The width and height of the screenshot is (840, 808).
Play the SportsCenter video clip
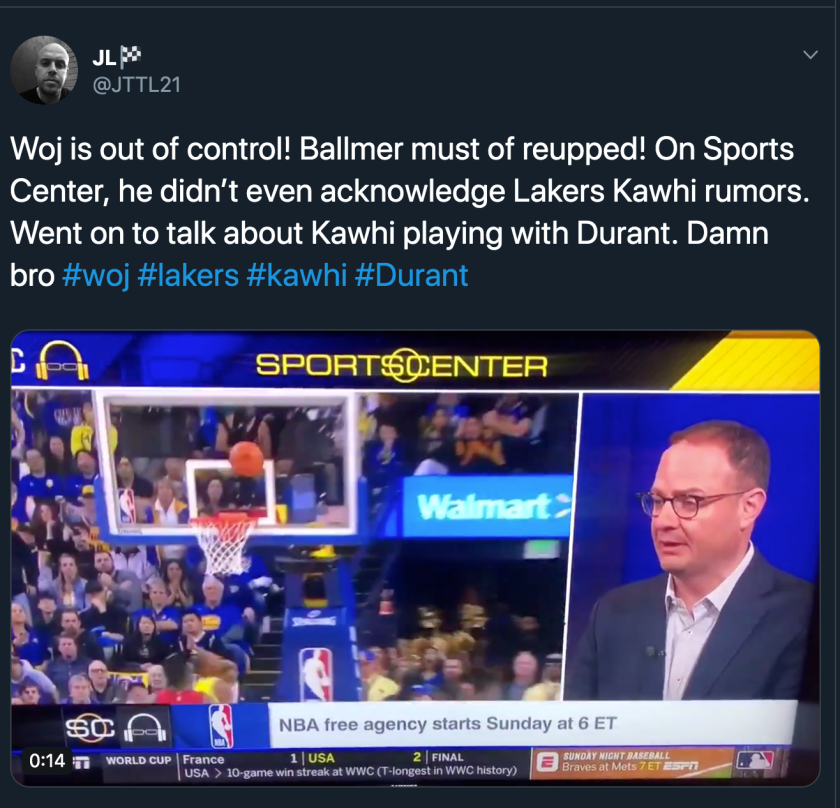click(x=415, y=558)
